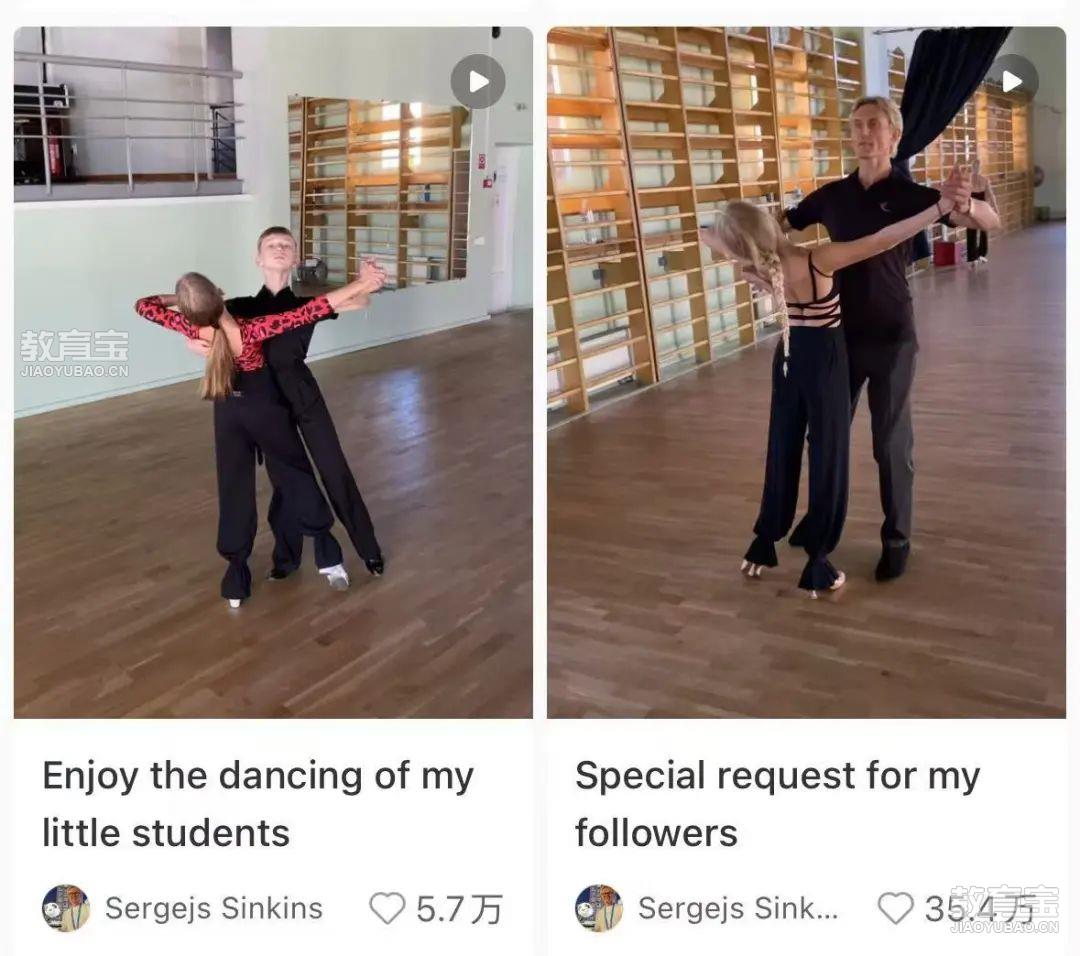The image size is (1080, 956).
Task: Open Sergejs Sinkins avatar on left post
Action: click(x=66, y=908)
